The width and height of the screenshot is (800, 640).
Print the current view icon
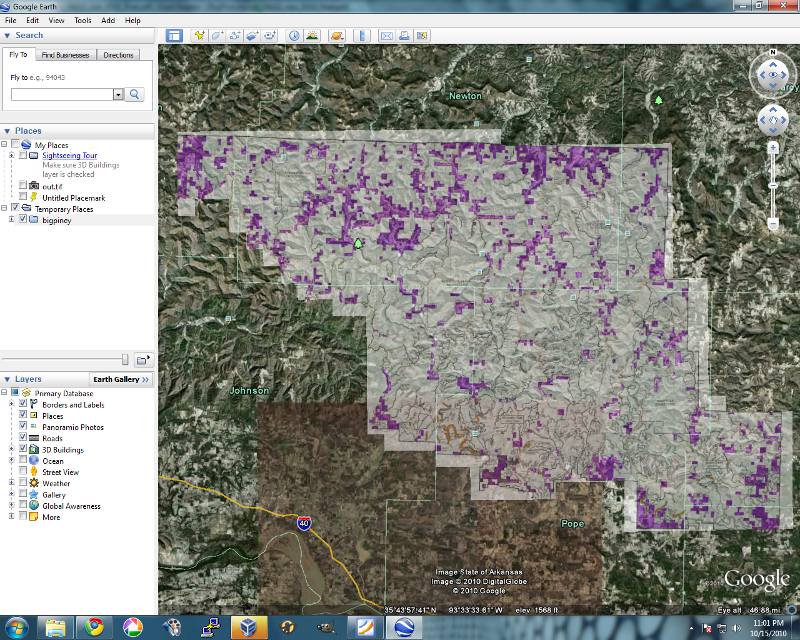(x=404, y=36)
